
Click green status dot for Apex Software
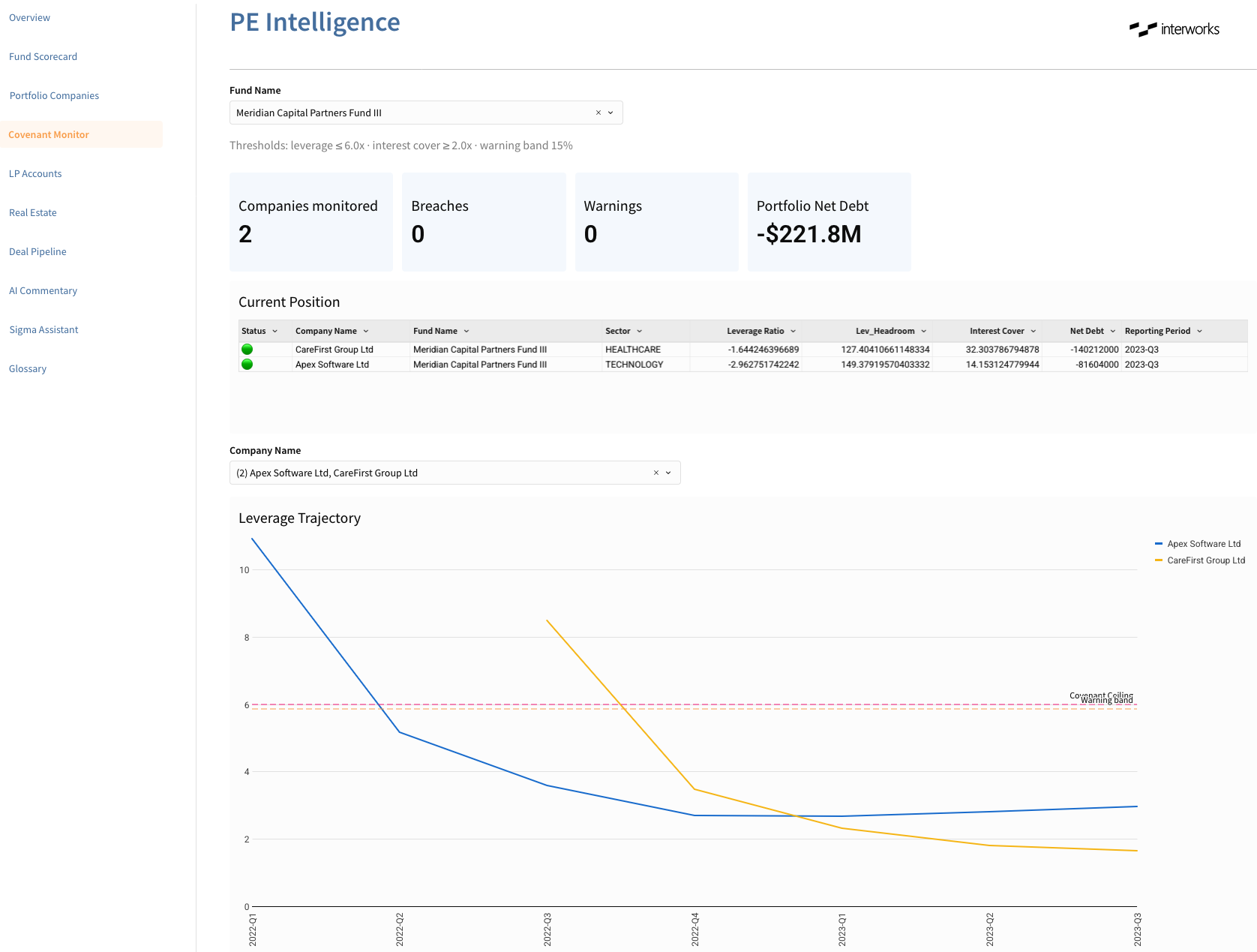pyautogui.click(x=247, y=365)
